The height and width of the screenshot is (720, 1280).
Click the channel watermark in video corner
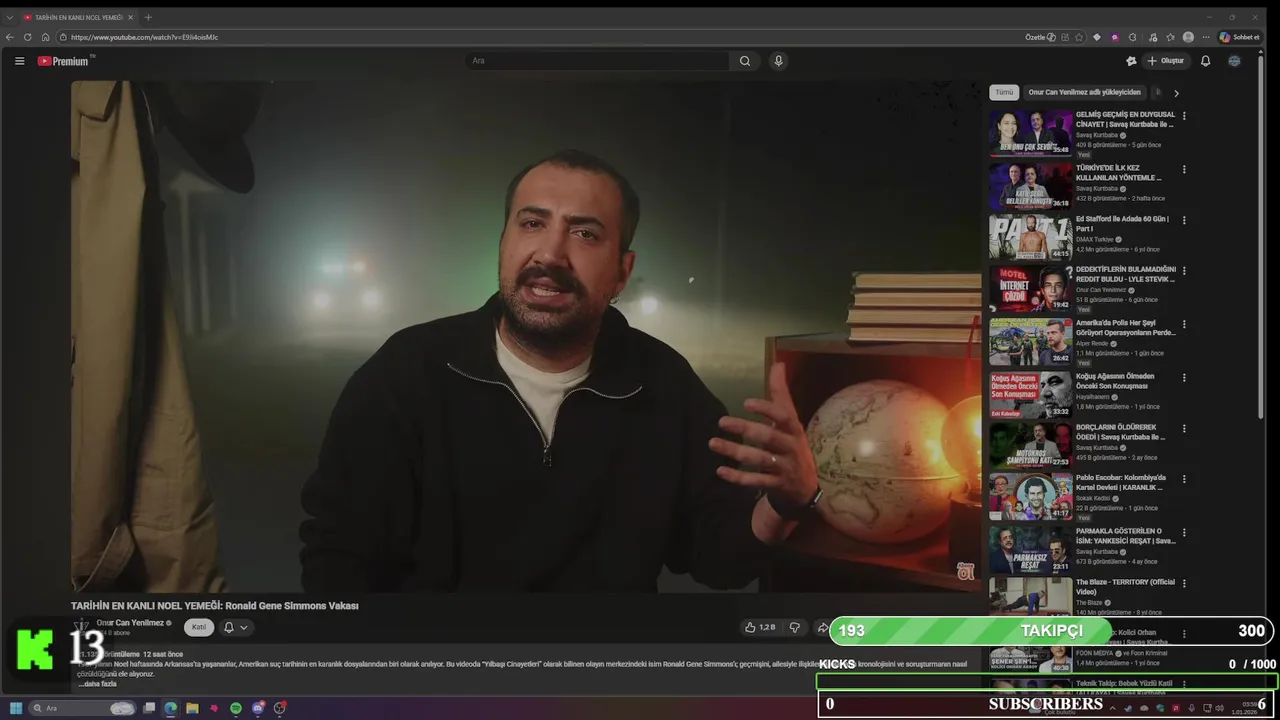[965, 571]
